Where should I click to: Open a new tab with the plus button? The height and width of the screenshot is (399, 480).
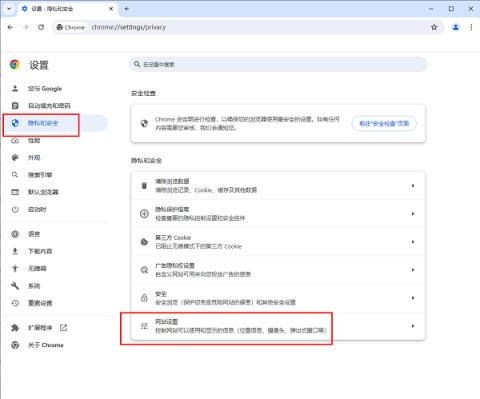pyautogui.click(x=126, y=9)
